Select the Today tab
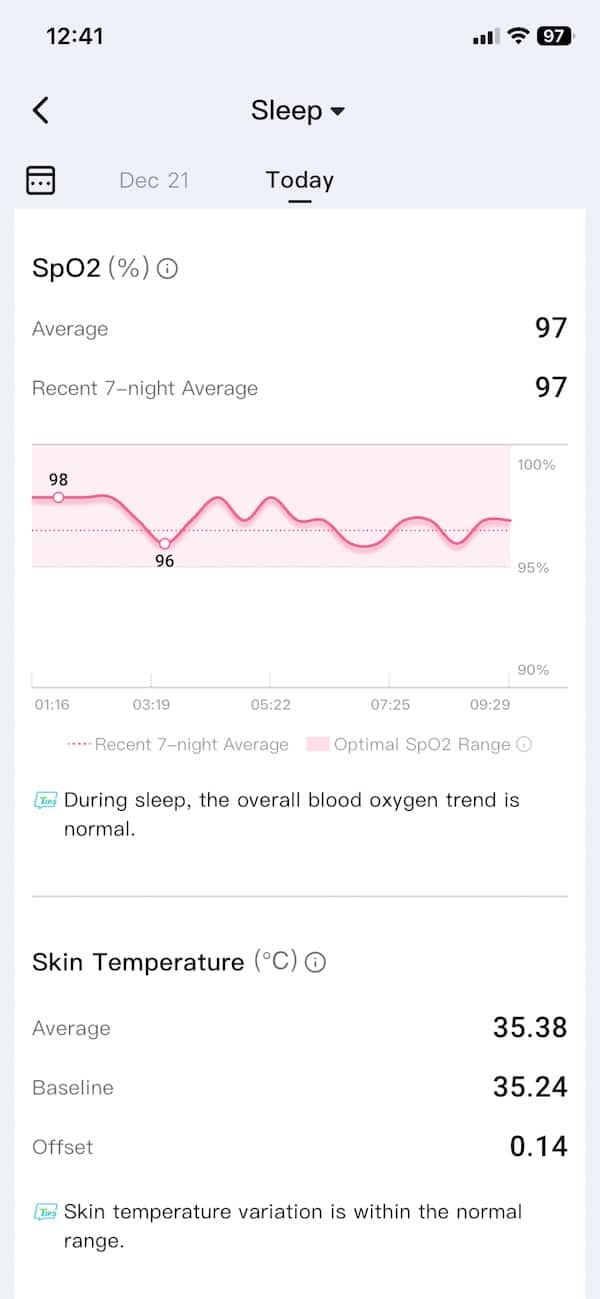 (x=299, y=180)
